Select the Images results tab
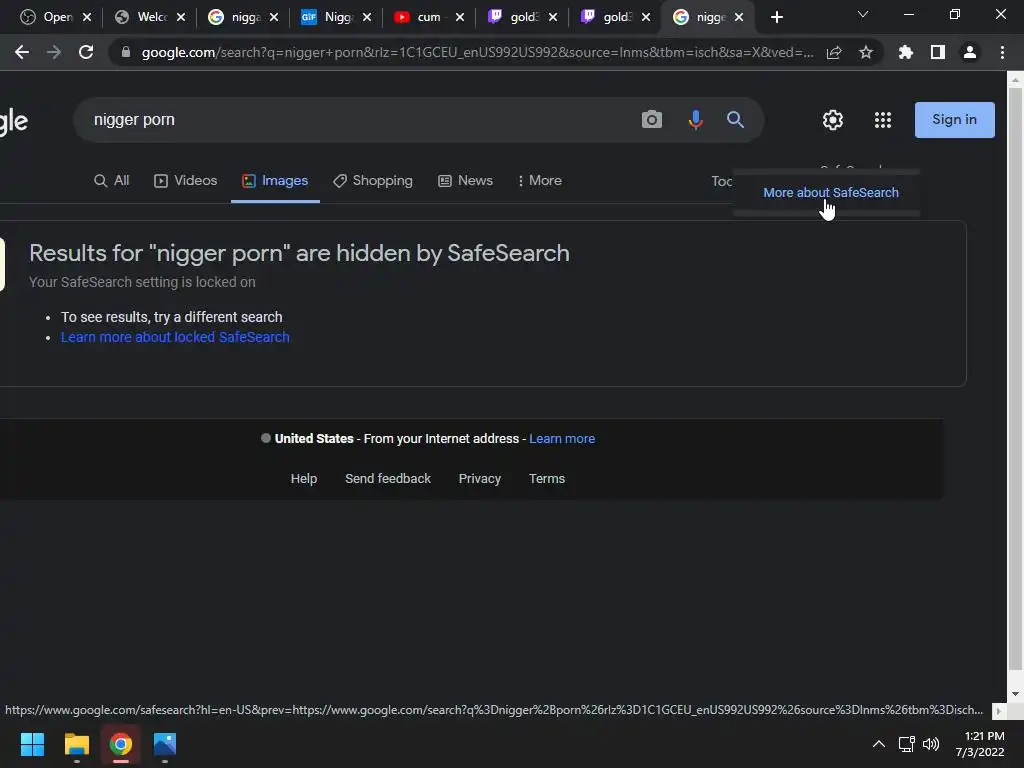Viewport: 1024px width, 768px height. 275,181
